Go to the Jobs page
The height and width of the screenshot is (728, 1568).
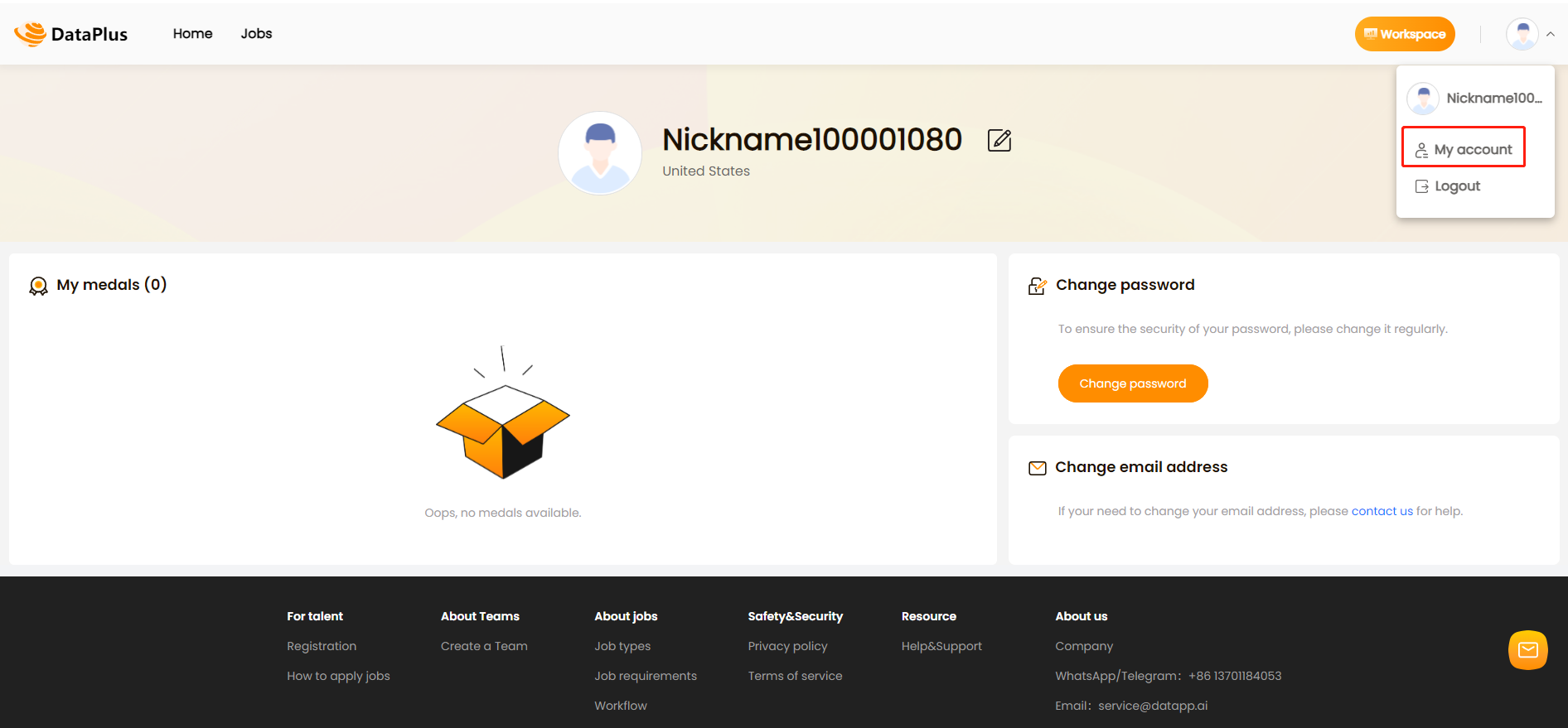tap(256, 34)
